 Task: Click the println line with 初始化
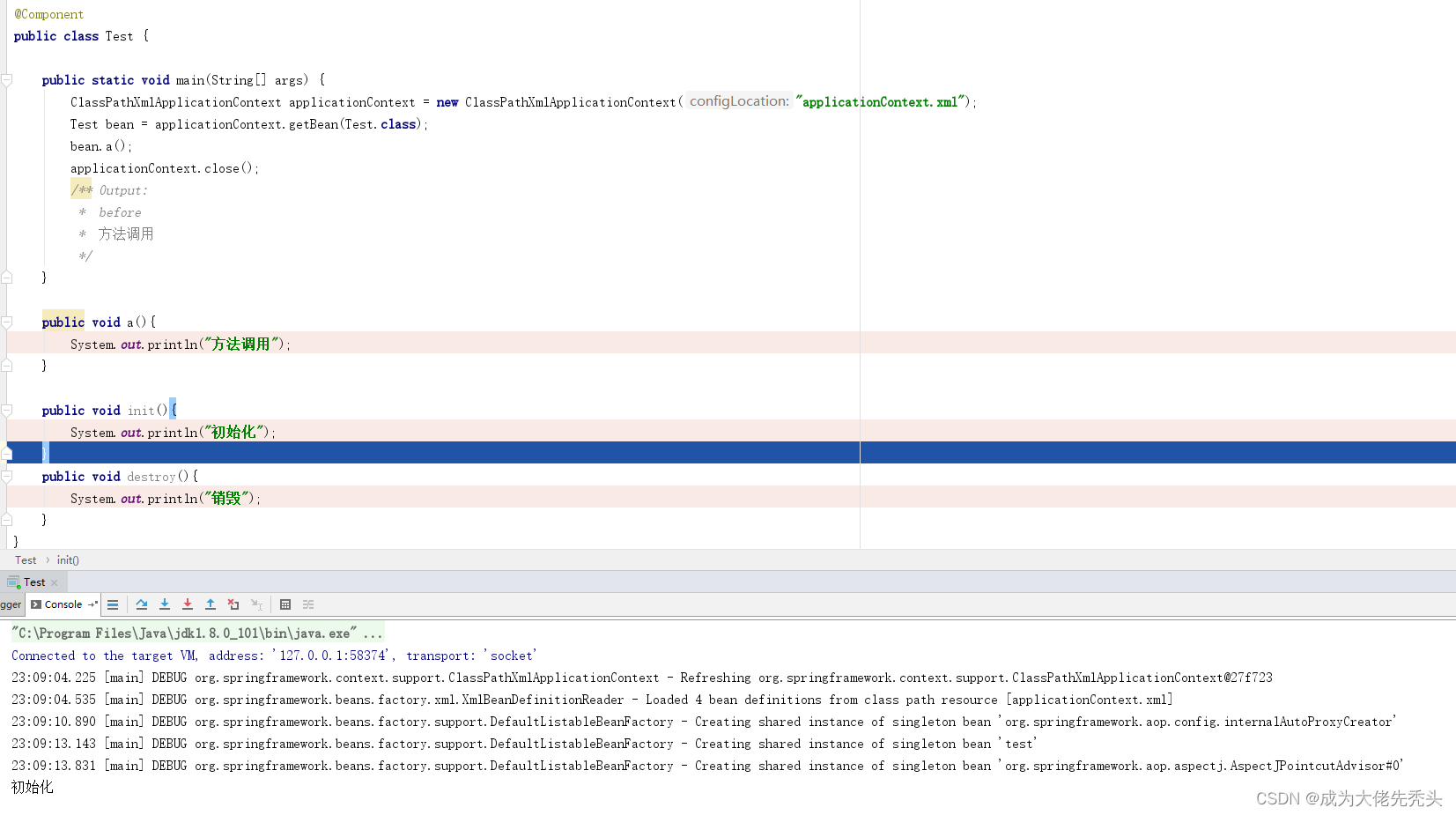pos(174,432)
